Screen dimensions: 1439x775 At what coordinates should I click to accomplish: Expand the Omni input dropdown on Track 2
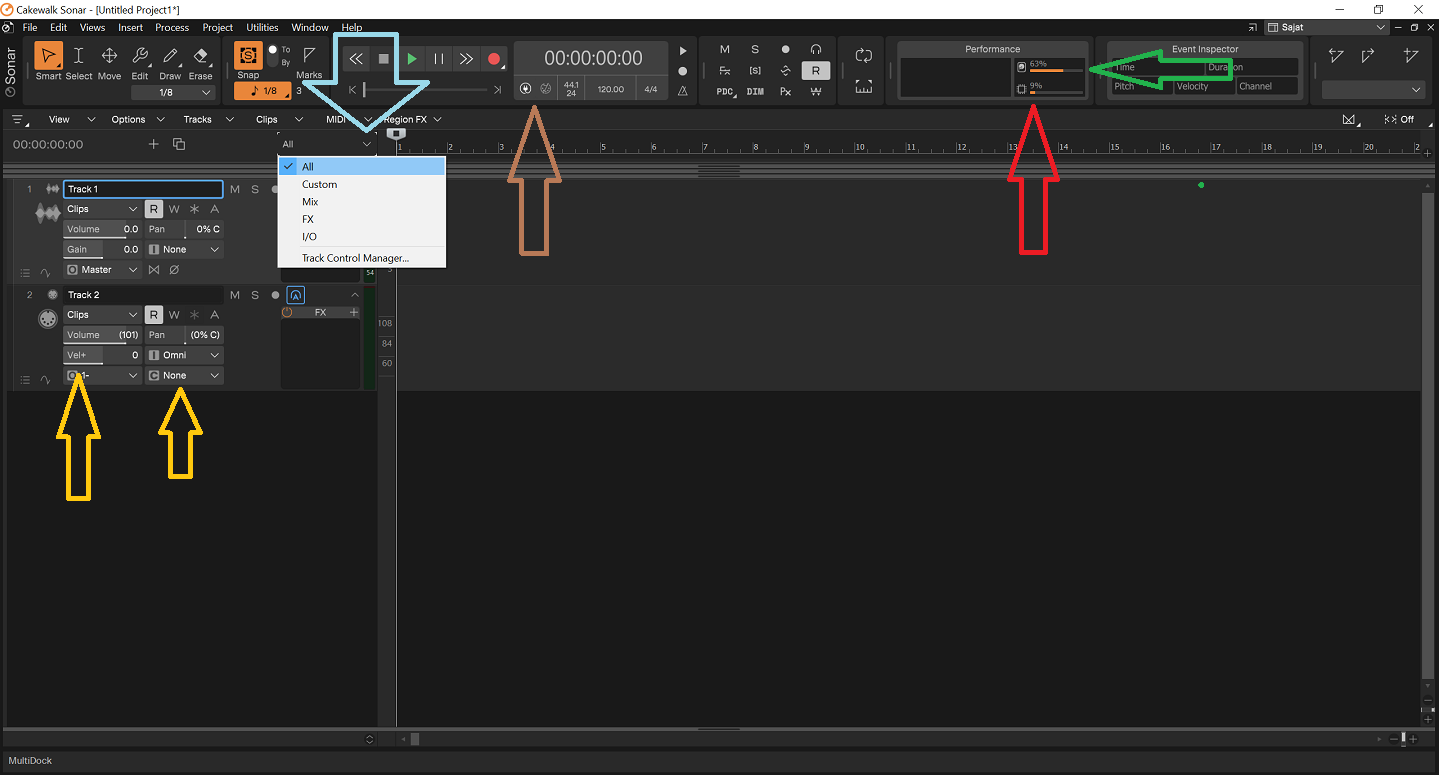point(184,355)
